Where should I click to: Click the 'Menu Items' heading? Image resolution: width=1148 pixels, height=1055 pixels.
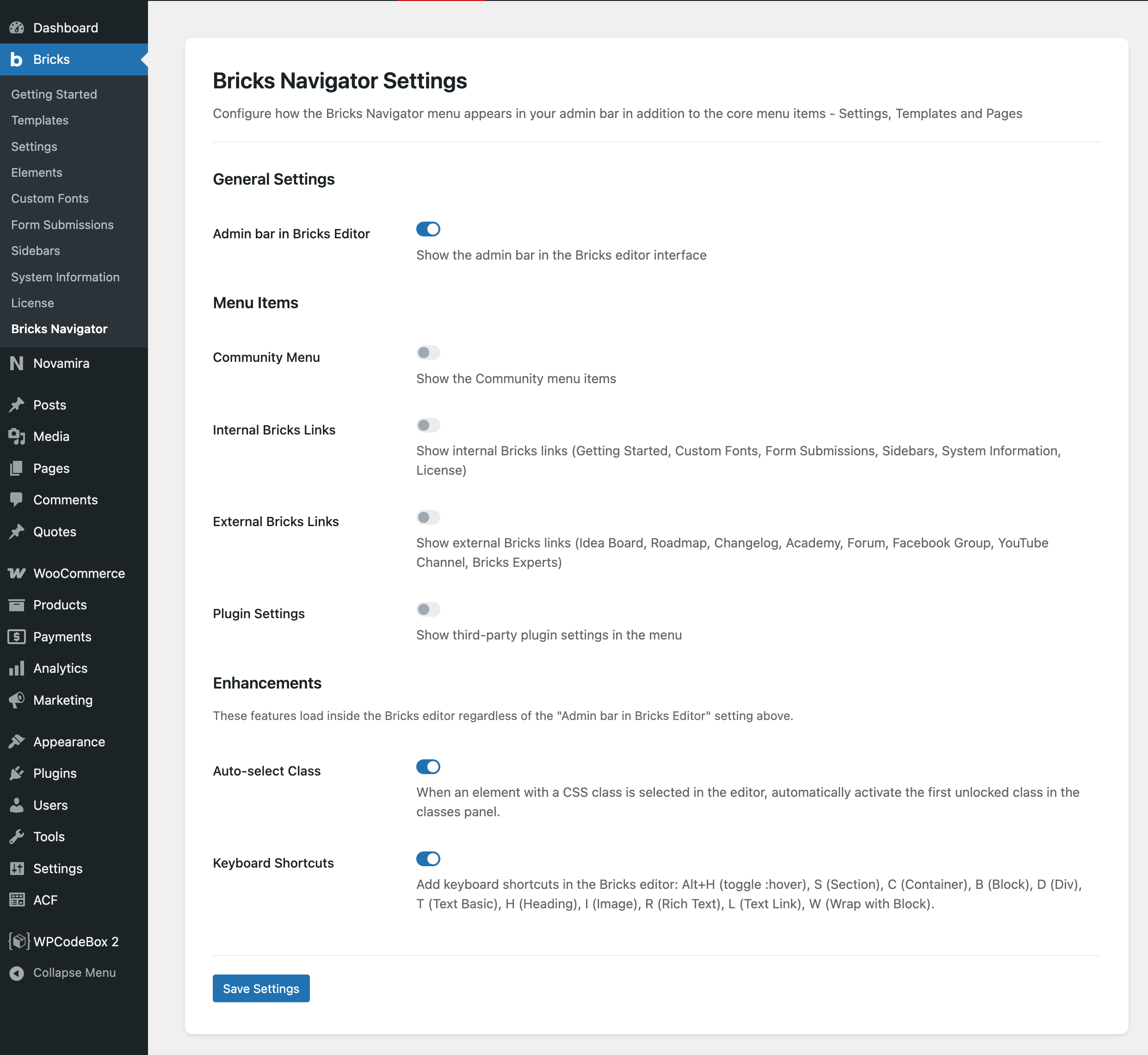pyautogui.click(x=256, y=303)
